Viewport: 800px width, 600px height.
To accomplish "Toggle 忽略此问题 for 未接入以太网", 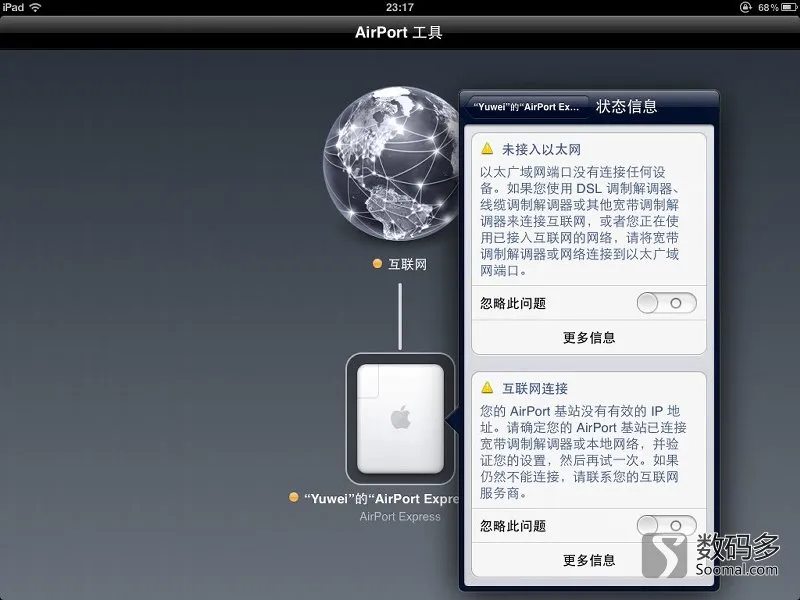I will 666,303.
